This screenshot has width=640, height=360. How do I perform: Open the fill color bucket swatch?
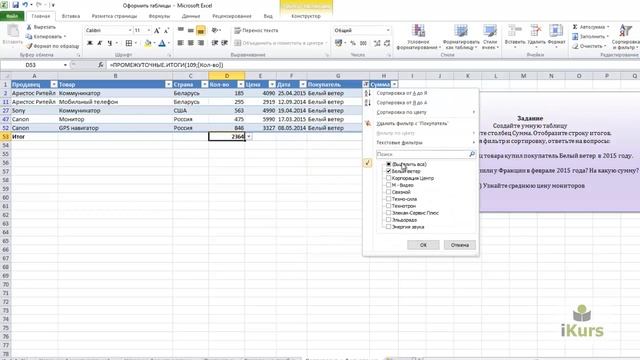tap(148, 43)
